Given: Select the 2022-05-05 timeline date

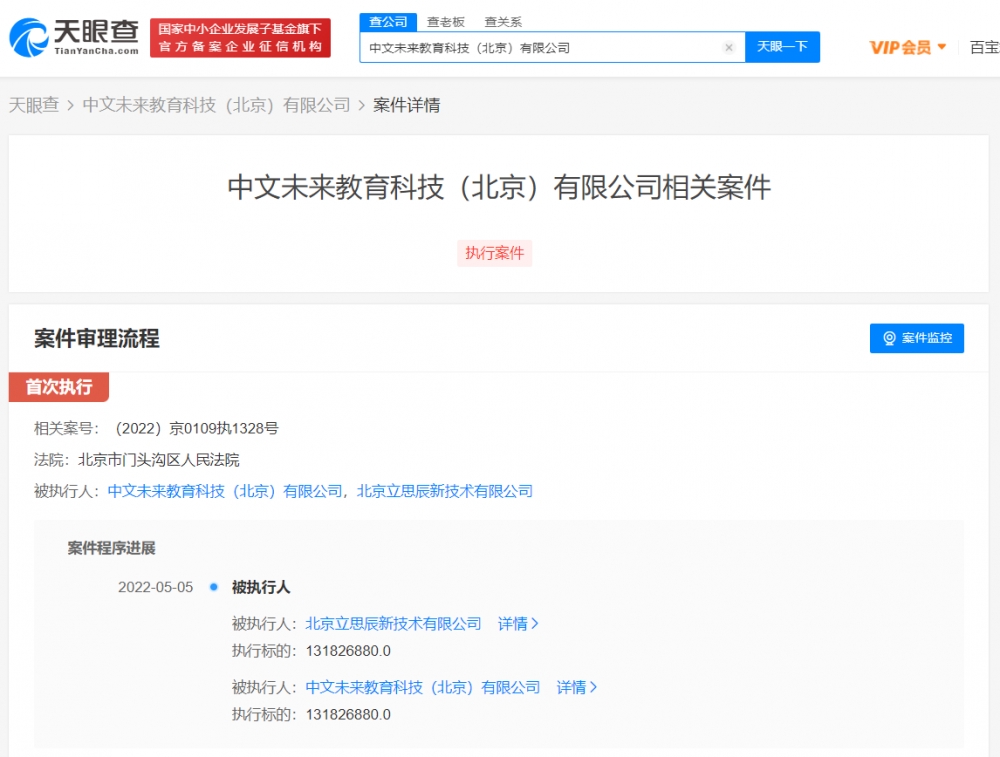Looking at the screenshot, I should tap(156, 587).
